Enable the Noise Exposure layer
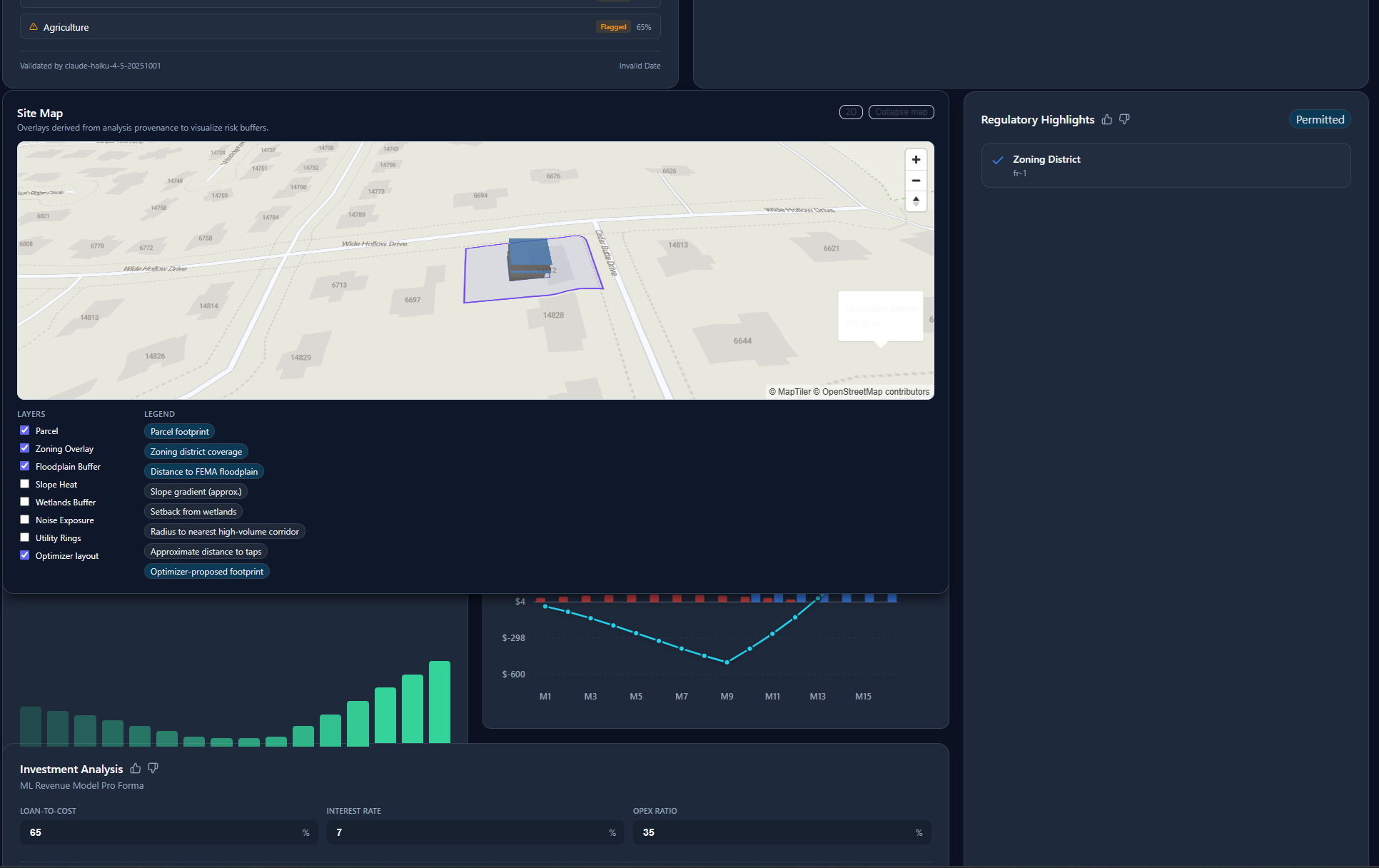The width and height of the screenshot is (1379, 868). click(x=24, y=519)
